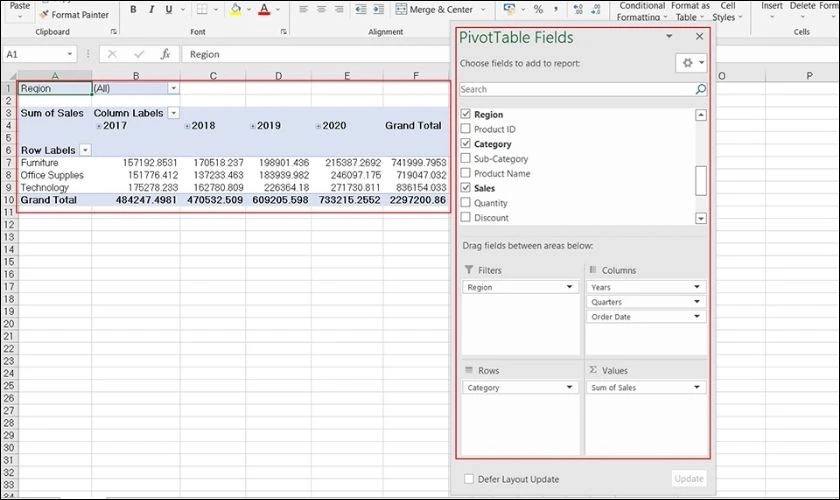840x500 pixels.
Task: Apply the red font color
Action: [x=264, y=9]
